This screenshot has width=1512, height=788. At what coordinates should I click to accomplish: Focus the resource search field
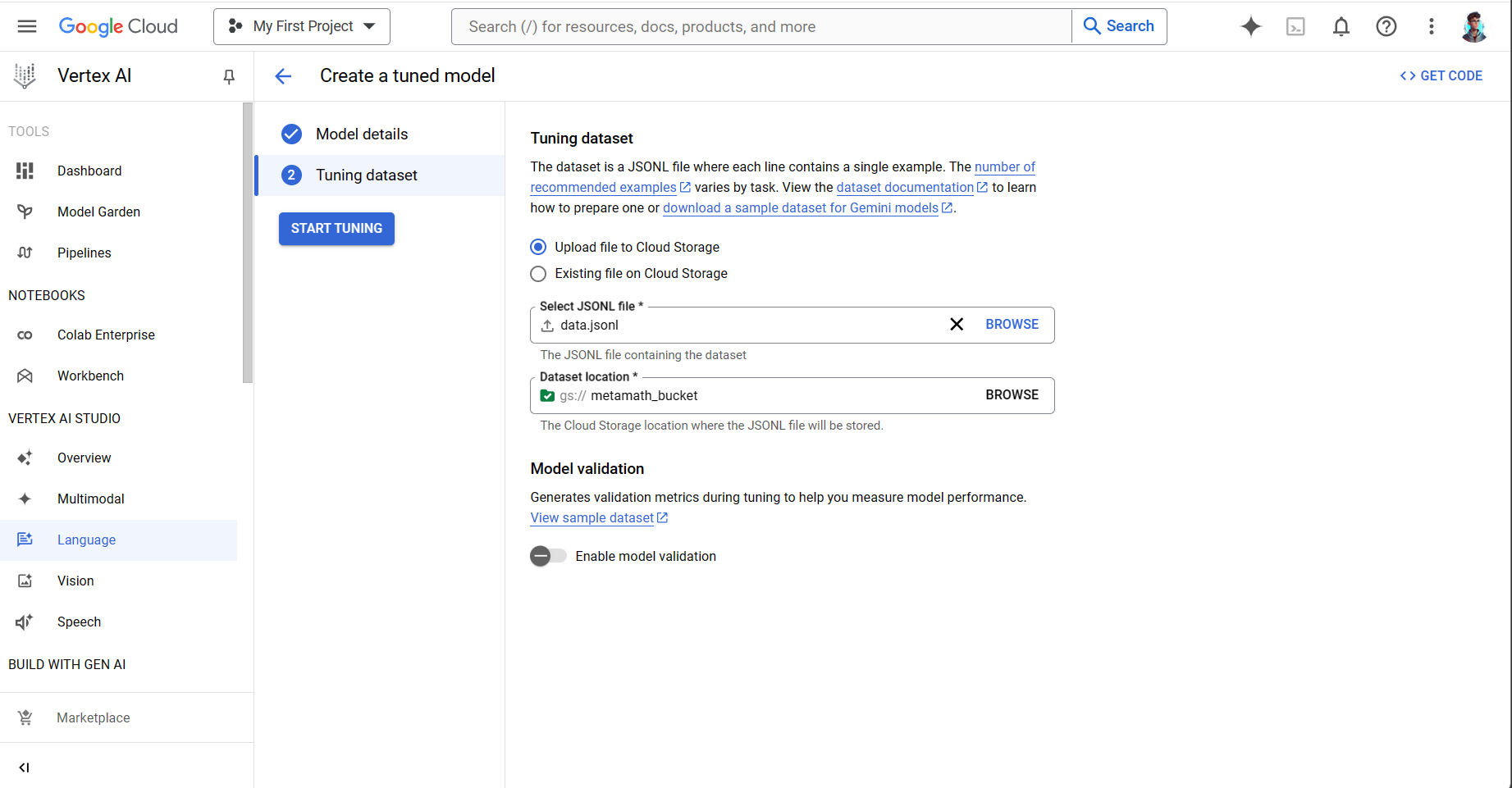pyautogui.click(x=761, y=26)
